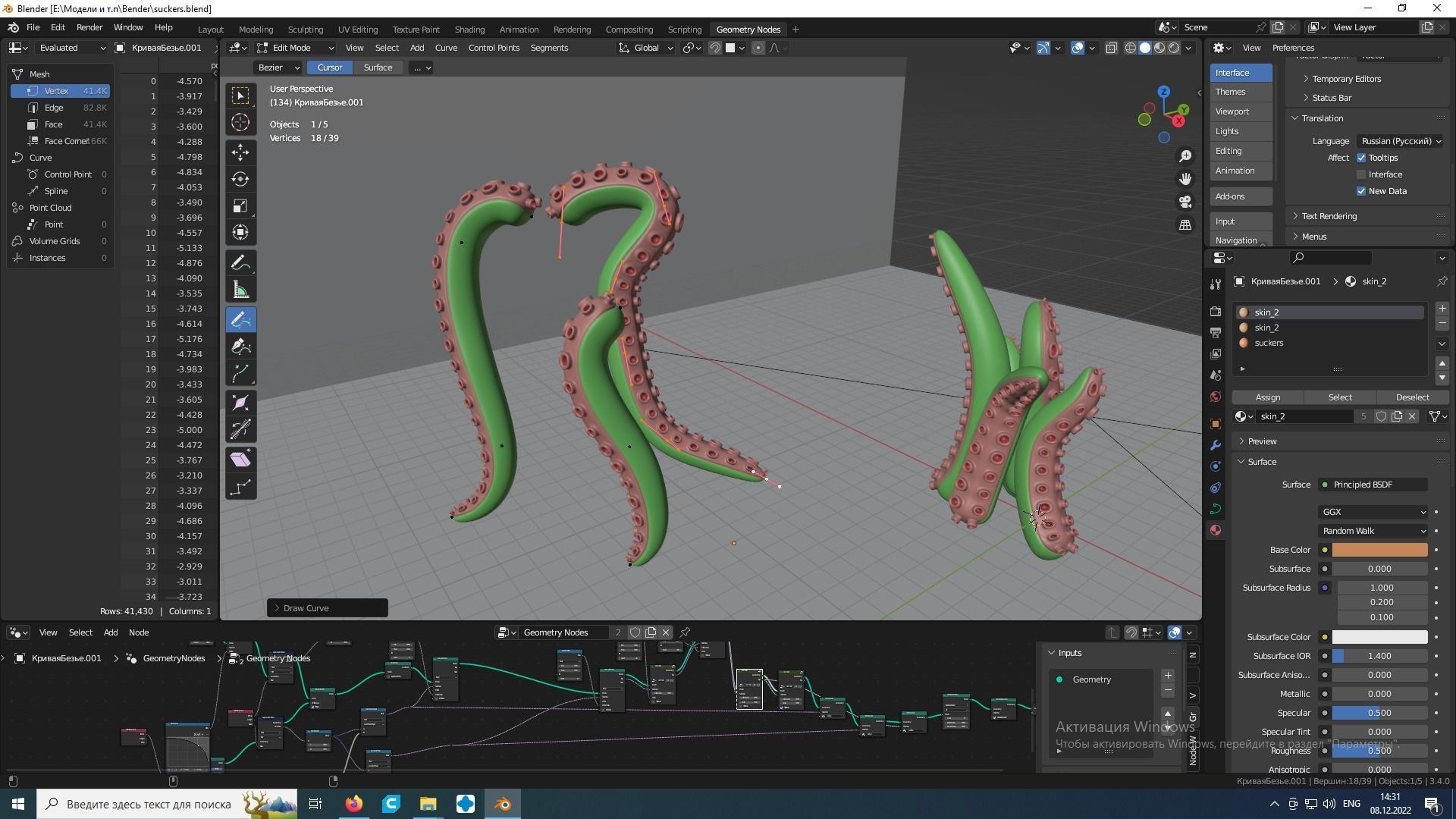Click the Base Color swatch
Screen dimensions: 1456x819
[x=1379, y=550]
